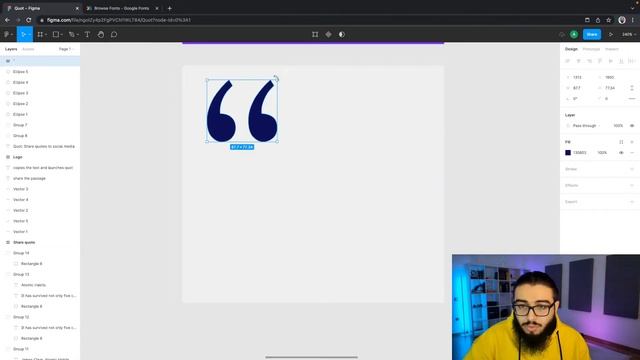
Task: Select the Comment tool
Action: (x=114, y=35)
